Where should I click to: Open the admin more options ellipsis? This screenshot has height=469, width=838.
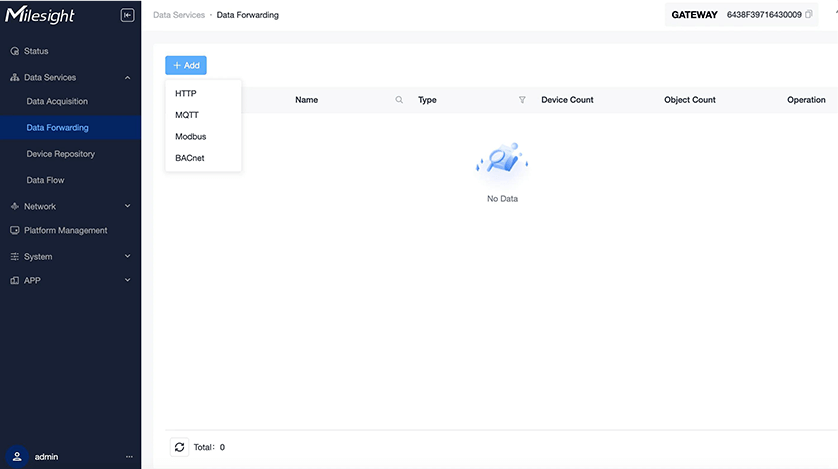tap(128, 457)
